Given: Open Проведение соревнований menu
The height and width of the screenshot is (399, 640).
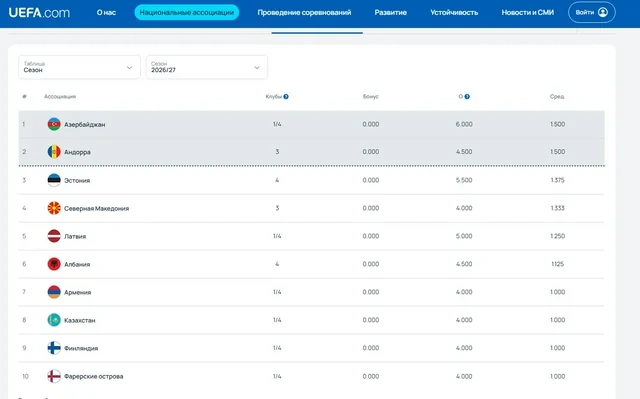Looking at the screenshot, I should coord(304,13).
